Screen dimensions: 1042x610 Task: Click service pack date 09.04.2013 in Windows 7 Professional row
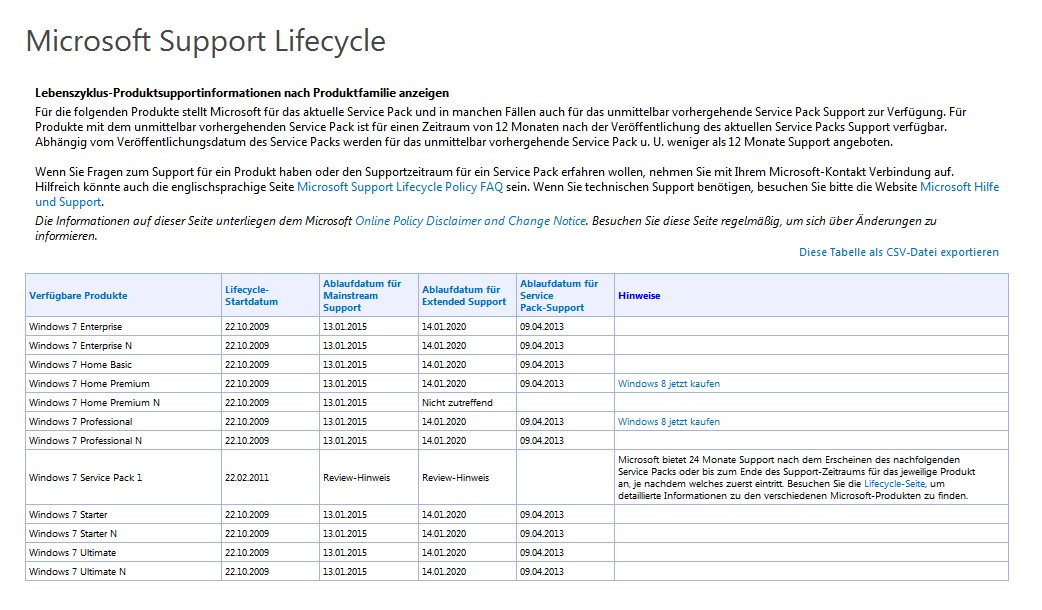(x=542, y=421)
